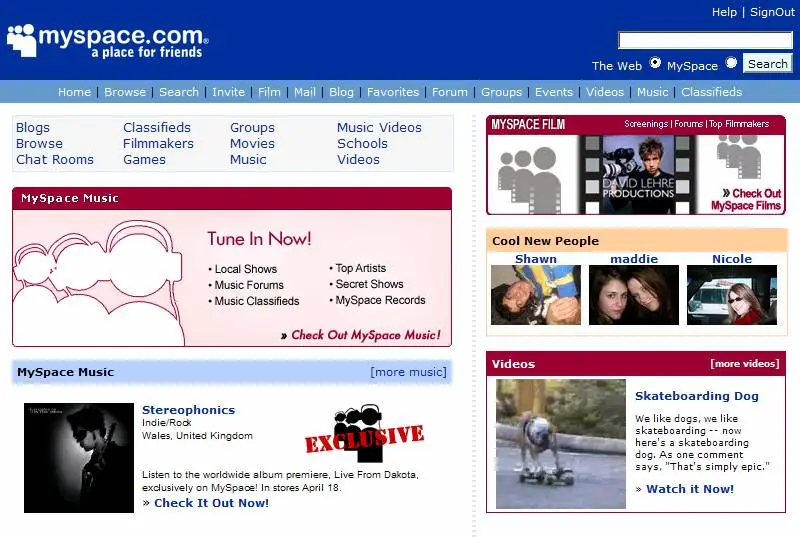The image size is (800, 537).
Task: Click the Watch it Now! link
Action: (x=690, y=489)
